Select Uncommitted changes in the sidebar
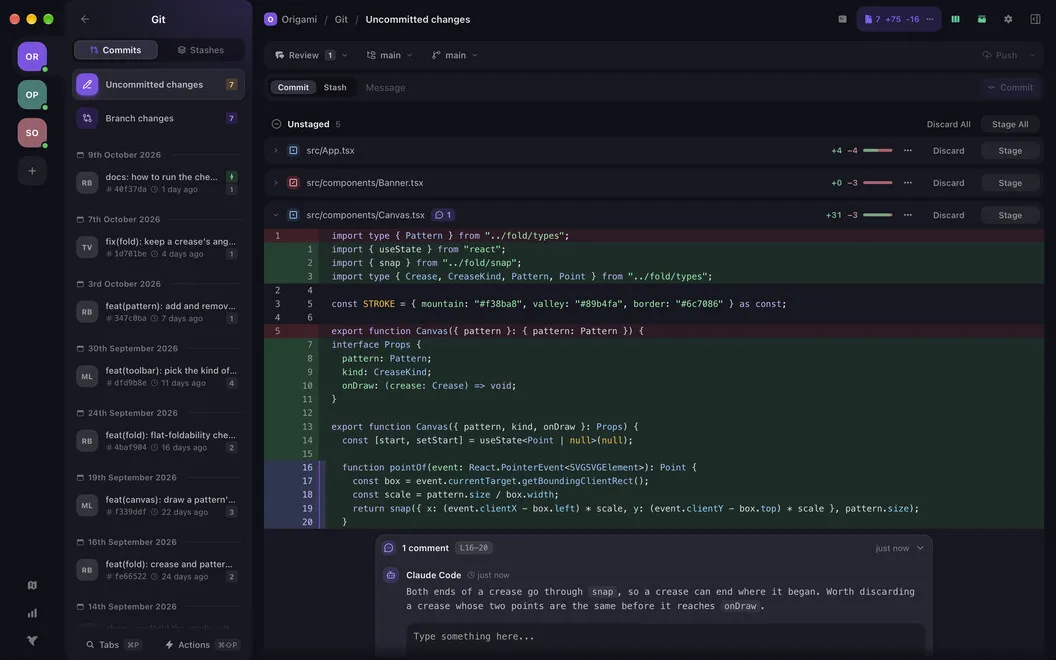The image size is (1056, 660). pyautogui.click(x=158, y=84)
